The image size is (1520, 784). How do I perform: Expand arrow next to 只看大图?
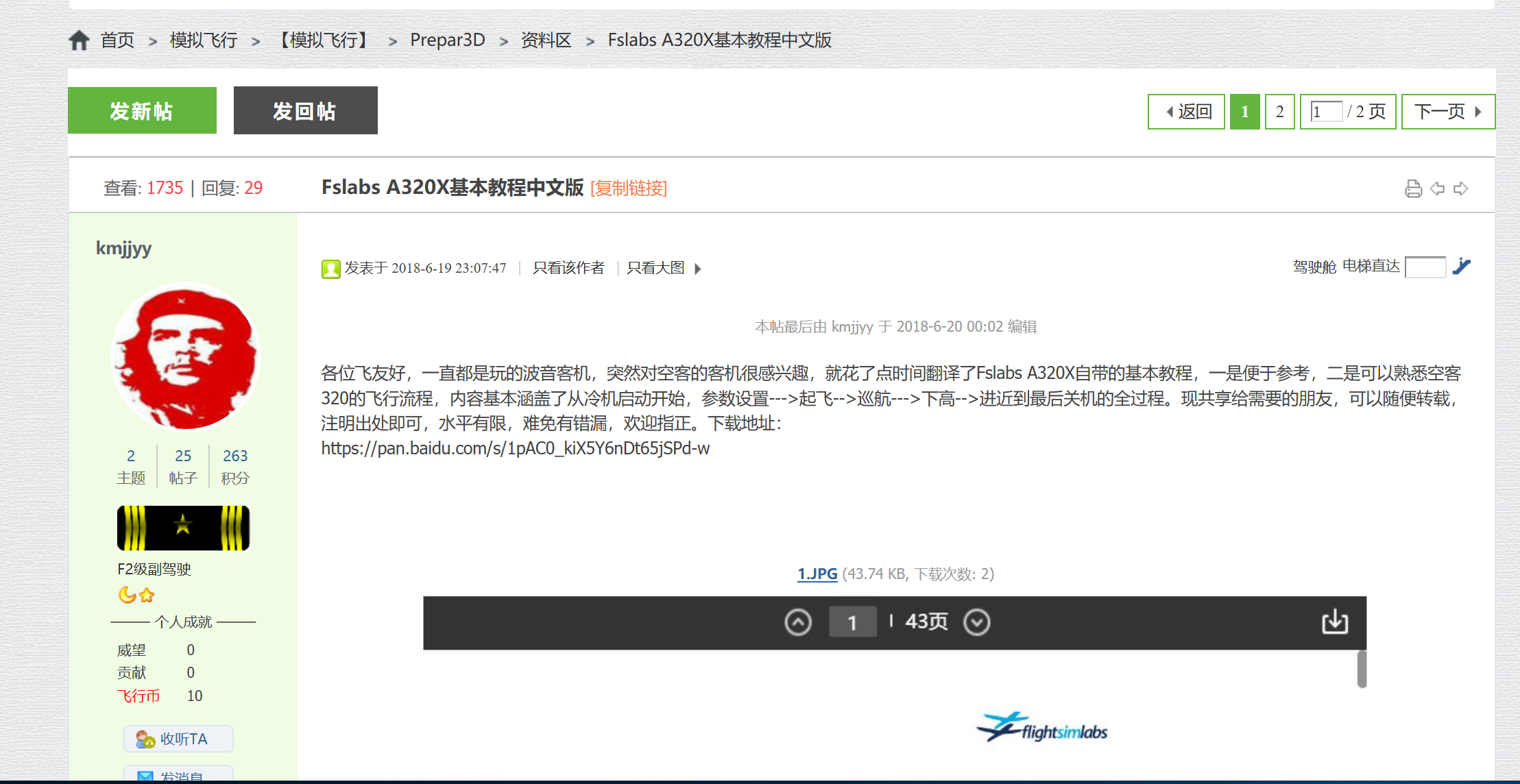click(x=698, y=269)
